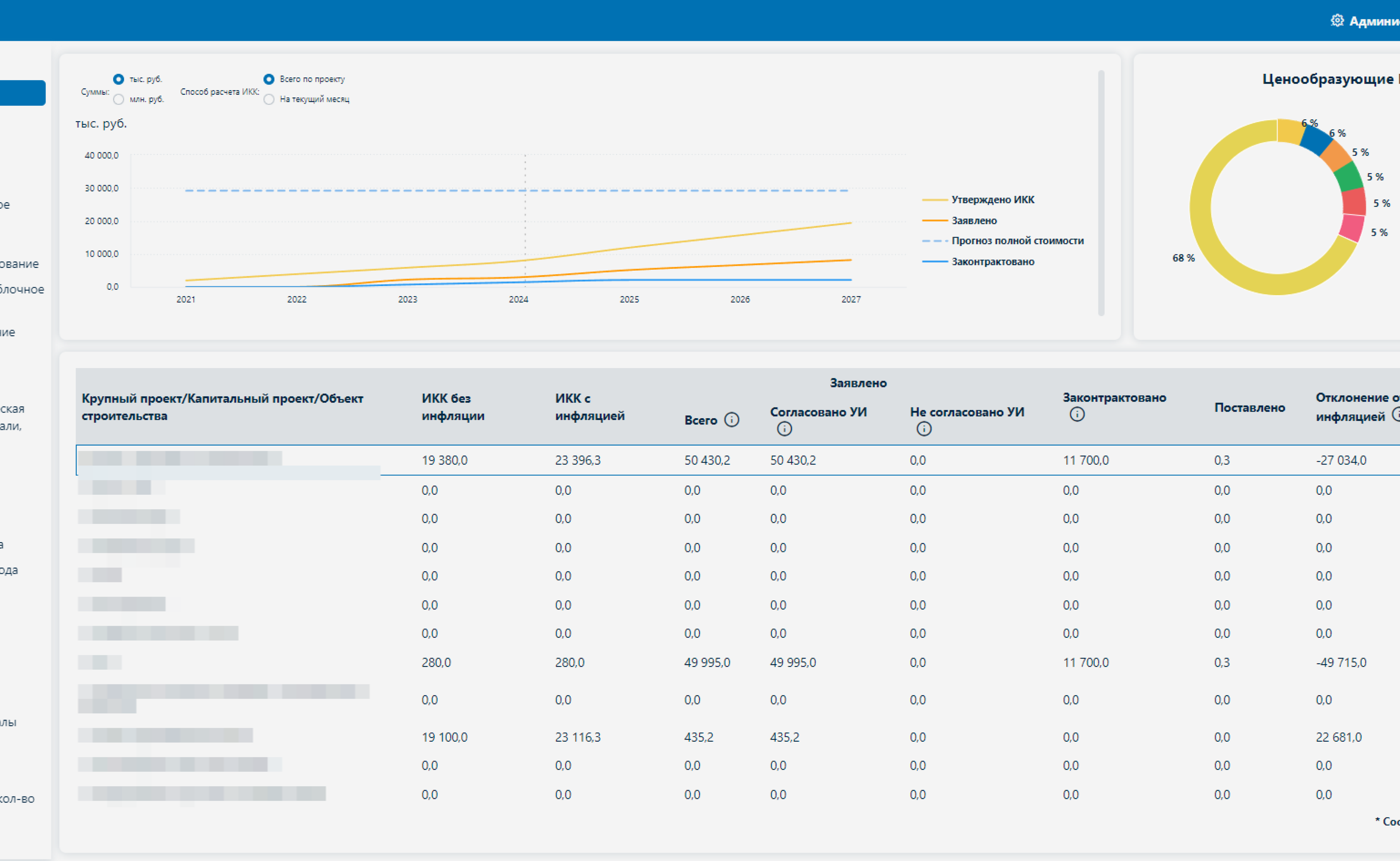Toggle Законтрактовано legend series
This screenshot has height=861, width=1400.
point(978,262)
